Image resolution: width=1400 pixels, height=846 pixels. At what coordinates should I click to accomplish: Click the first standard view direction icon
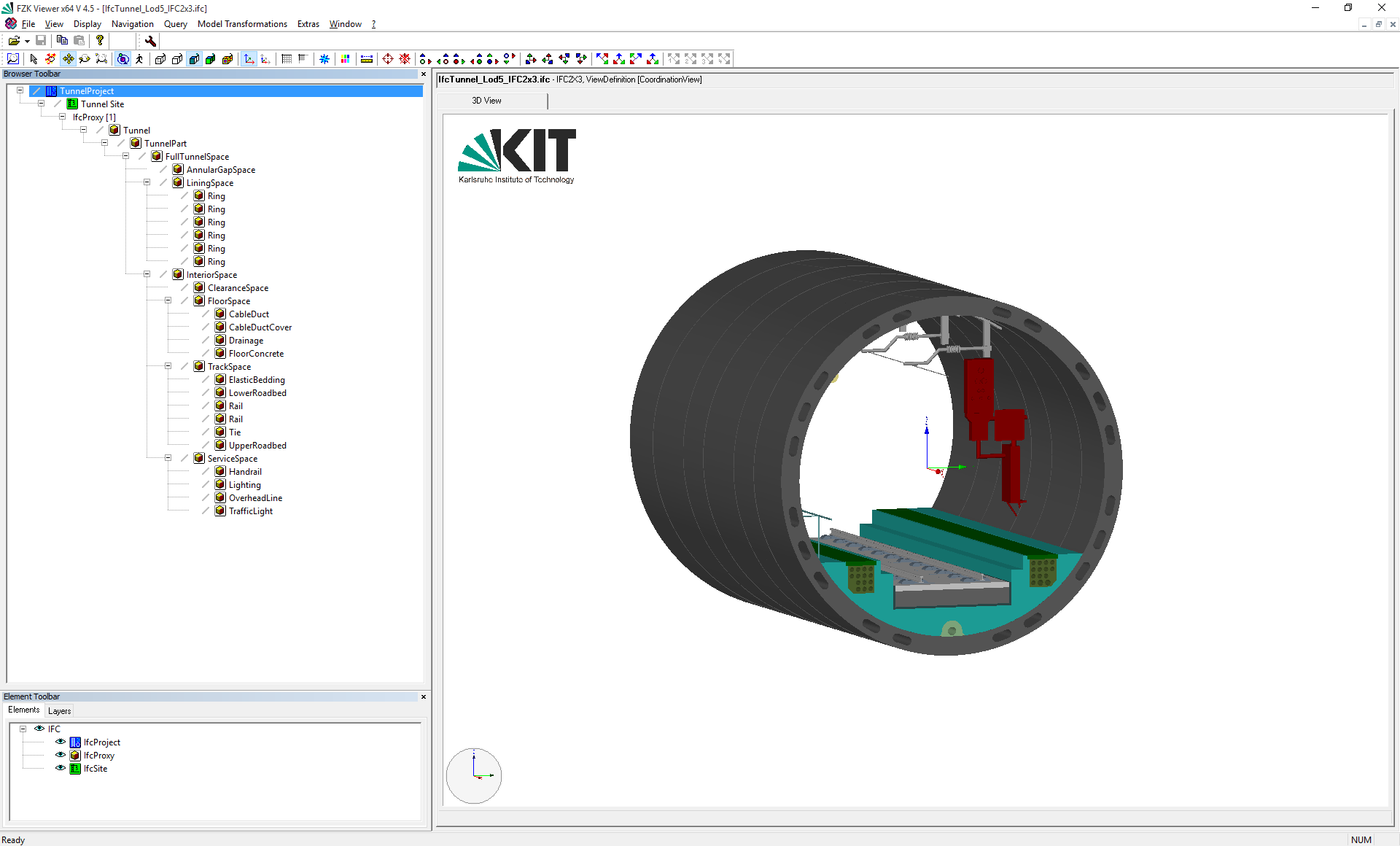[x=426, y=59]
